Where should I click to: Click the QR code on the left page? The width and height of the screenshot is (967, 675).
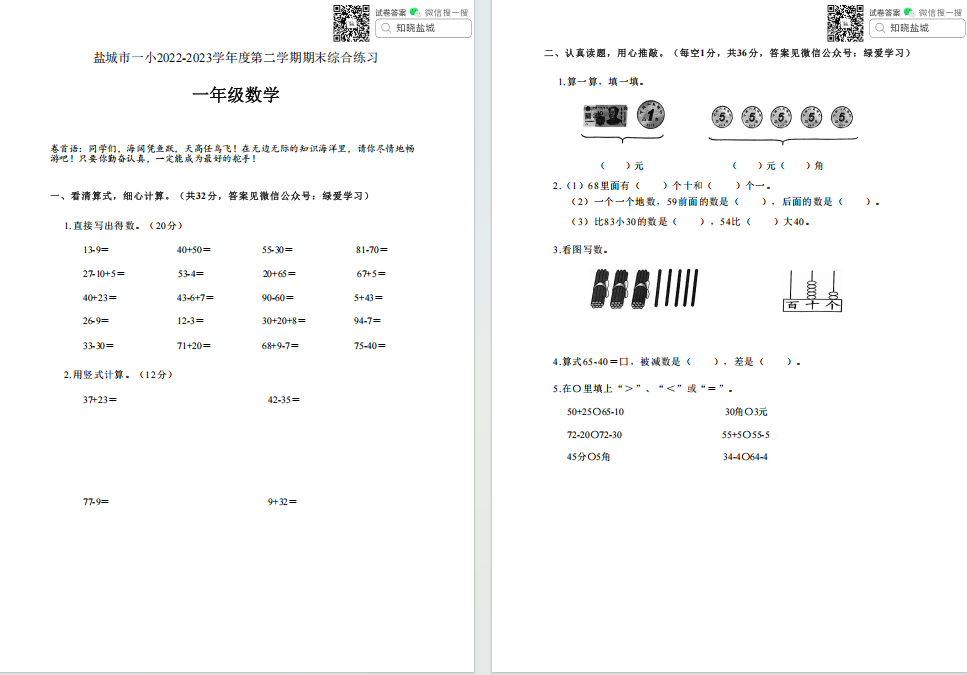point(352,23)
